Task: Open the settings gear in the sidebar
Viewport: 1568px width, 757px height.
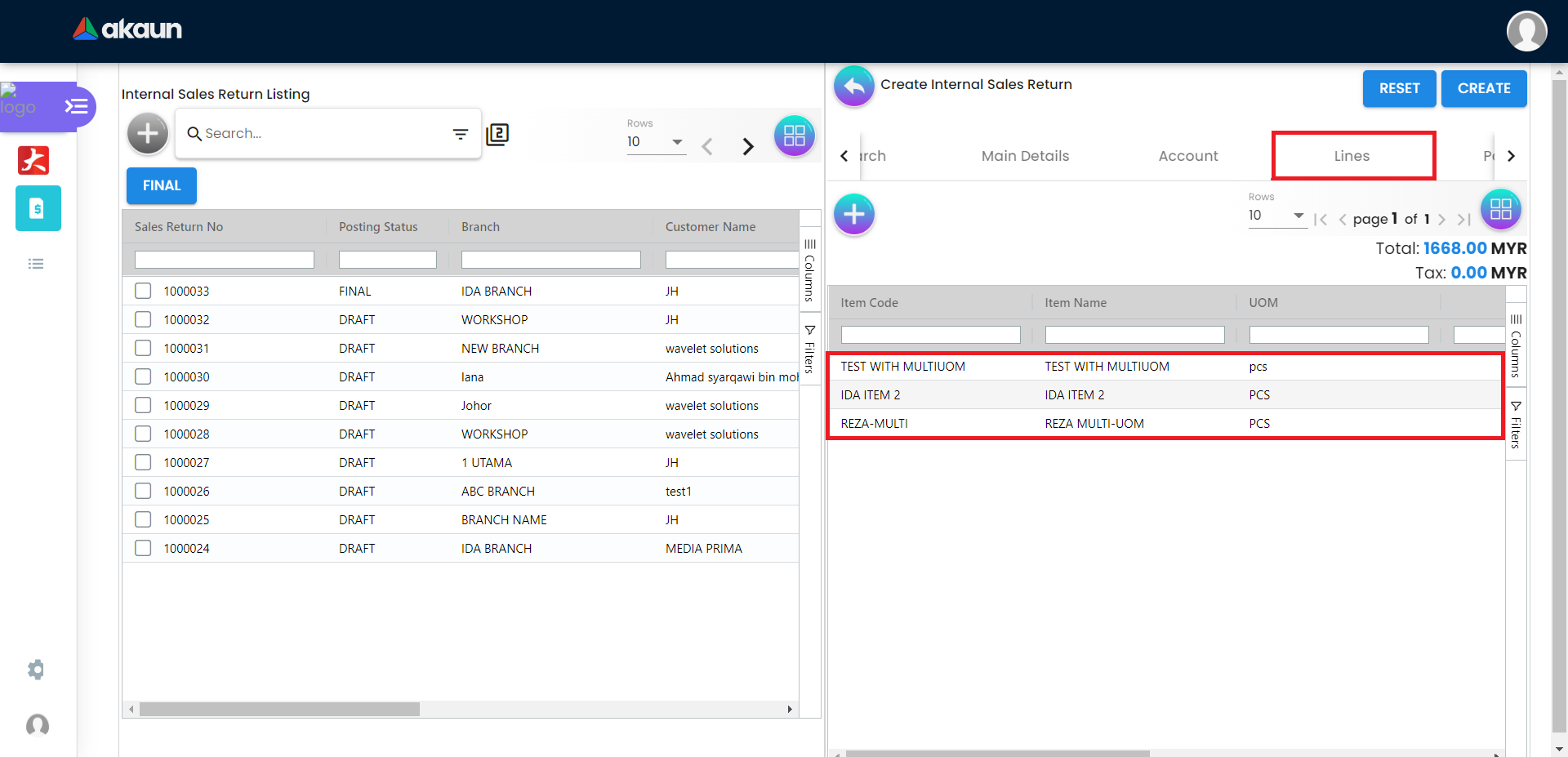Action: point(36,670)
